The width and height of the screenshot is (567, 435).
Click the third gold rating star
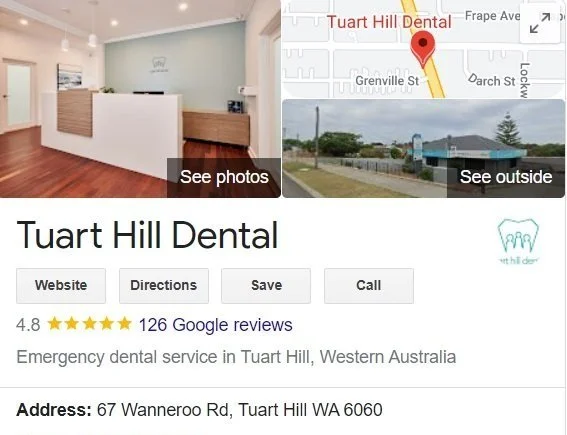click(89, 324)
